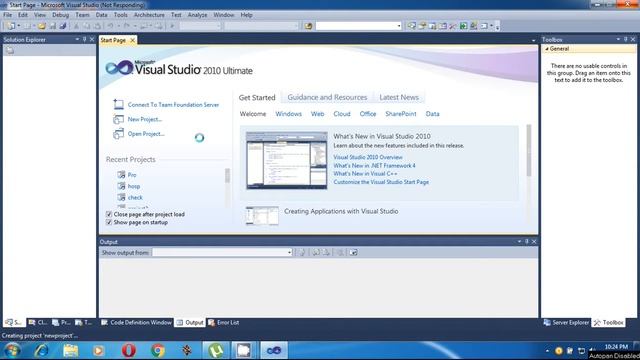Switch to Server Explorer tab
The image size is (640, 360).
coord(566,322)
